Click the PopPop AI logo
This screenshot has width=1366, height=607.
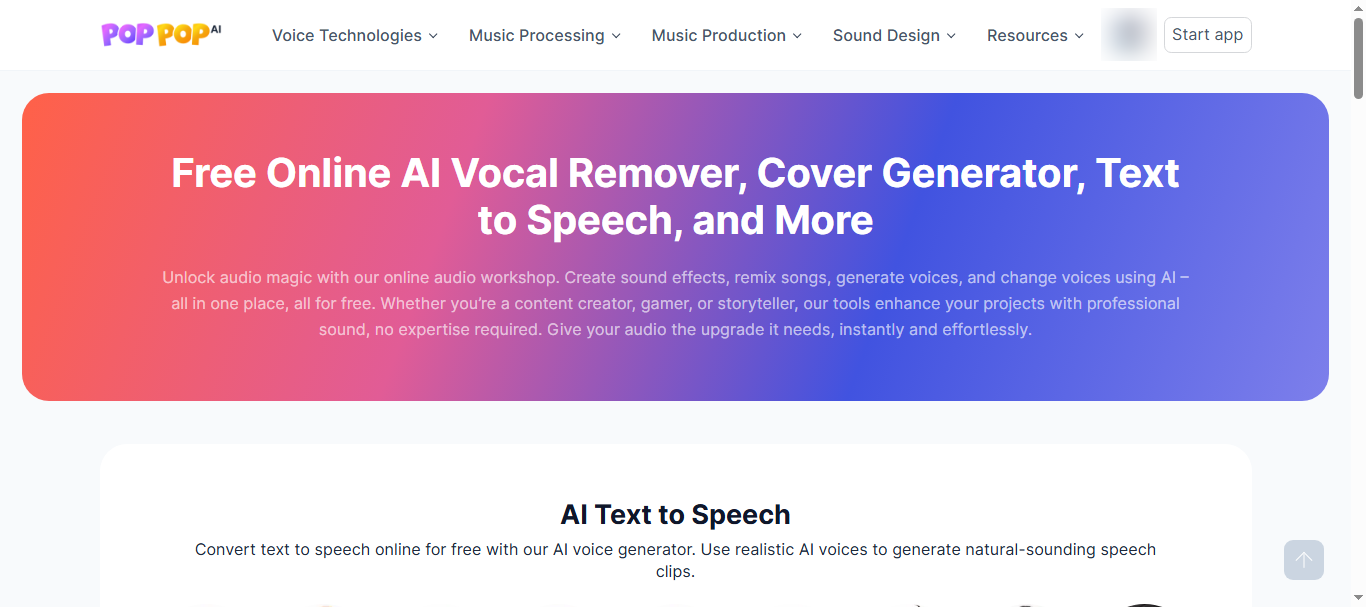(161, 35)
